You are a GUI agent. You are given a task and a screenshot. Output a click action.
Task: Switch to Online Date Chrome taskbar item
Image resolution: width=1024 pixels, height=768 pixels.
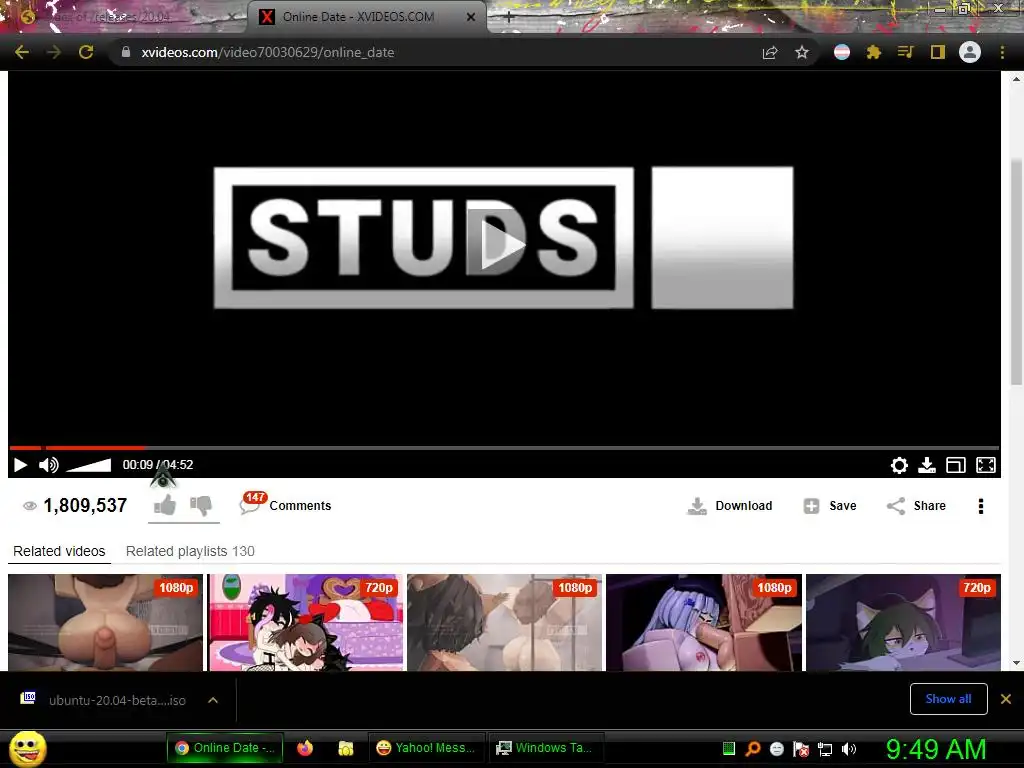click(226, 748)
